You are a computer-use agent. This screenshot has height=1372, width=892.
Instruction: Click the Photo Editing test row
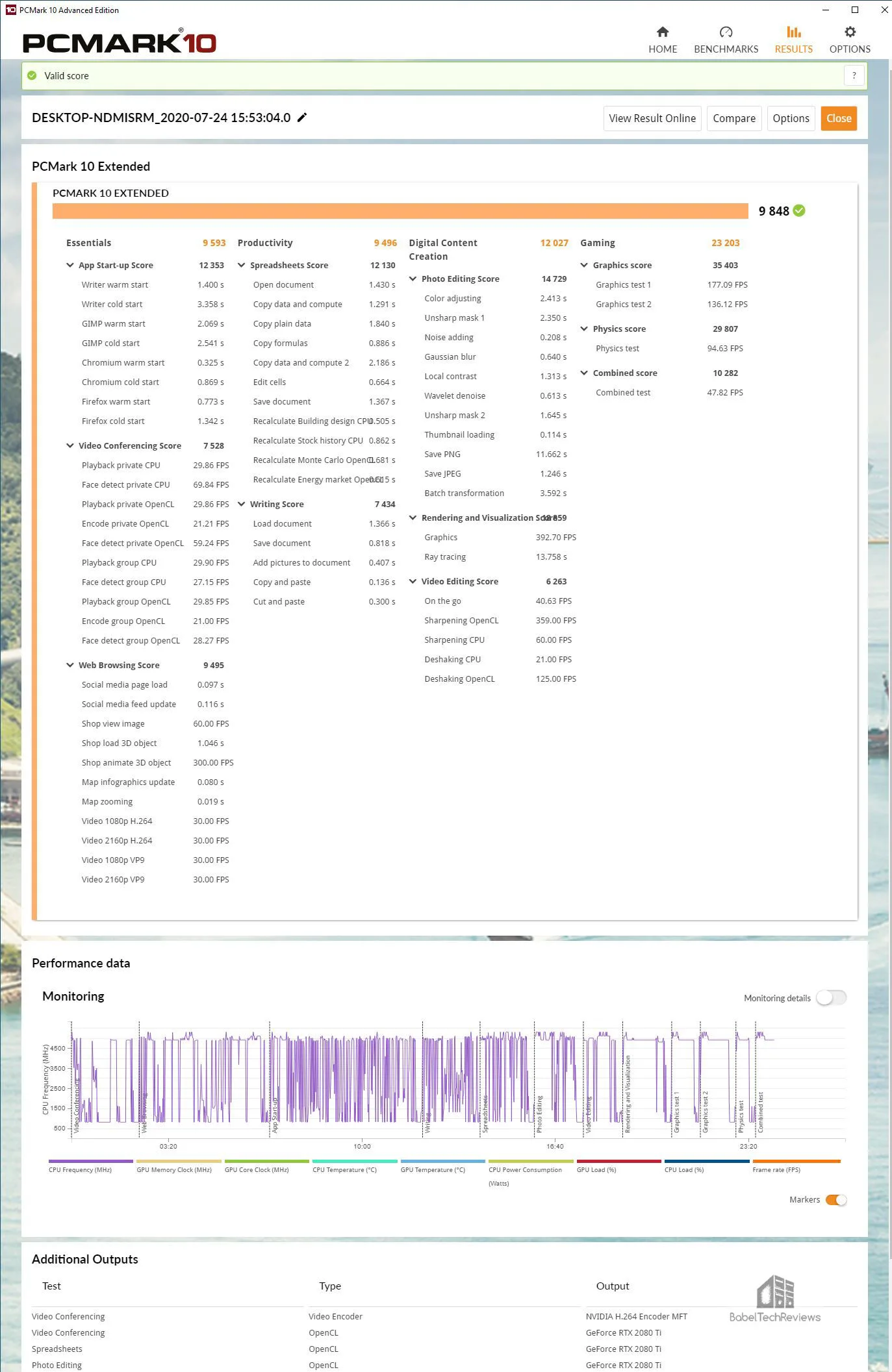pyautogui.click(x=57, y=1365)
